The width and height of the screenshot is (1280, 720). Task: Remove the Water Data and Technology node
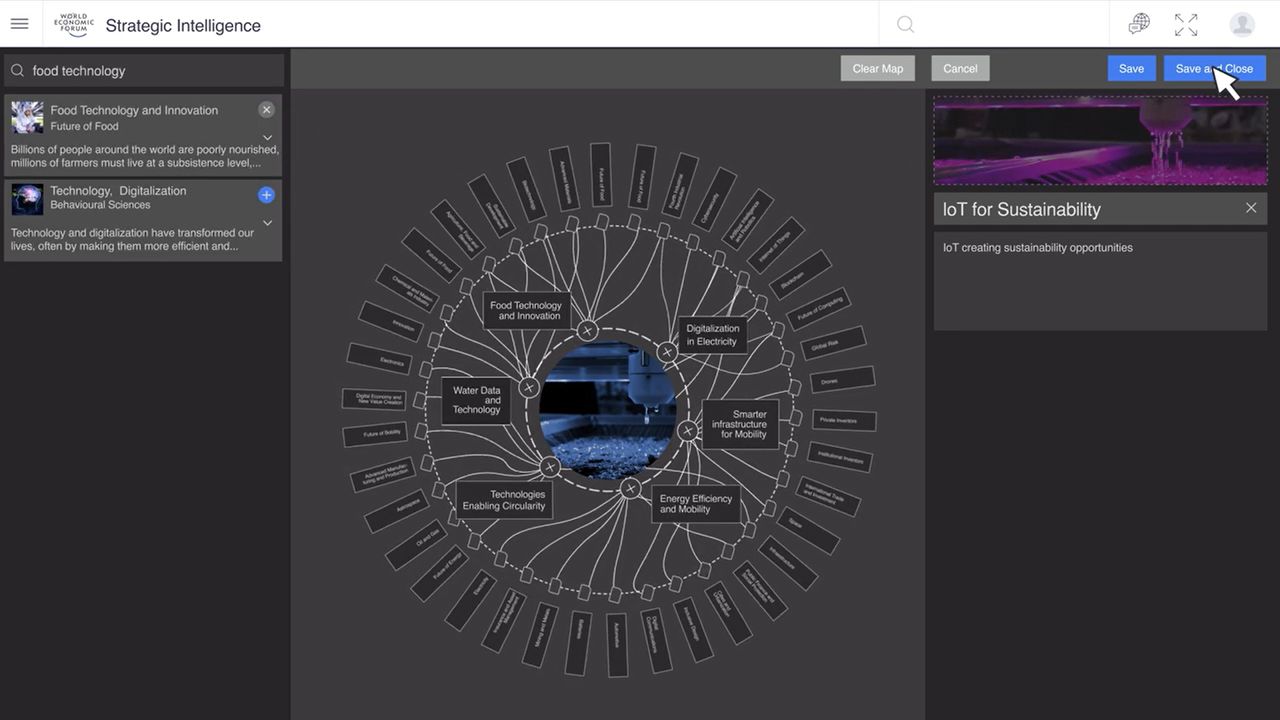(529, 388)
